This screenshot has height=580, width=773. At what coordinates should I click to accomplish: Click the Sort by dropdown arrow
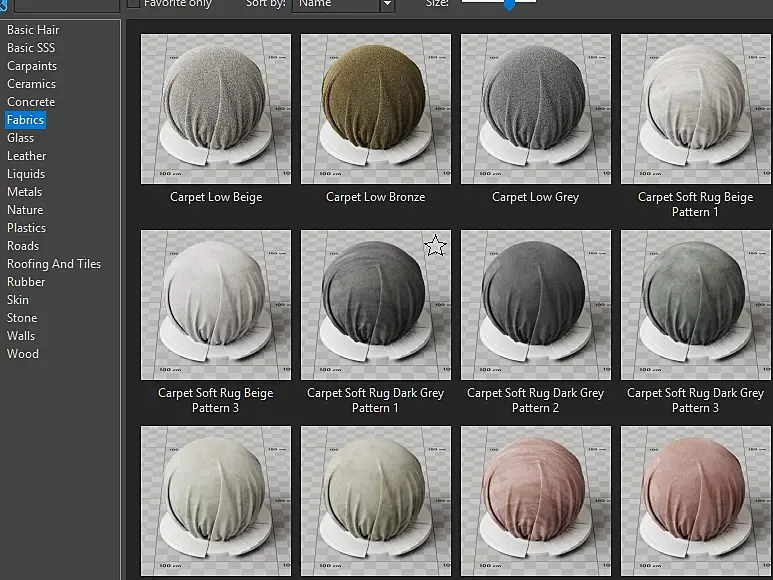tap(387, 4)
